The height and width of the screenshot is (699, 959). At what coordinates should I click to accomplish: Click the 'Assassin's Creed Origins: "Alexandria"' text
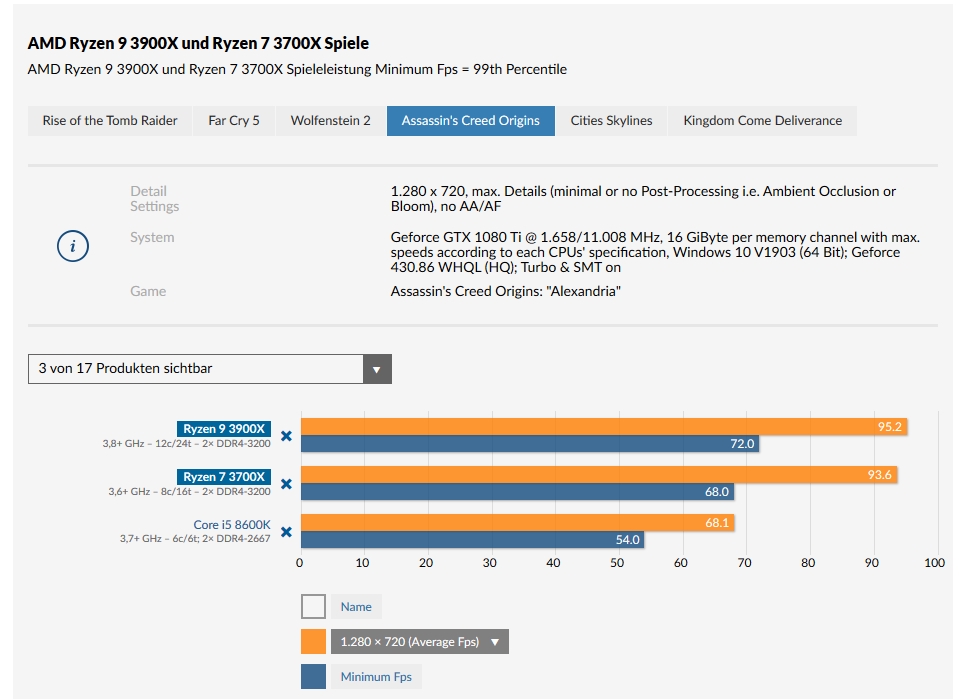506,291
